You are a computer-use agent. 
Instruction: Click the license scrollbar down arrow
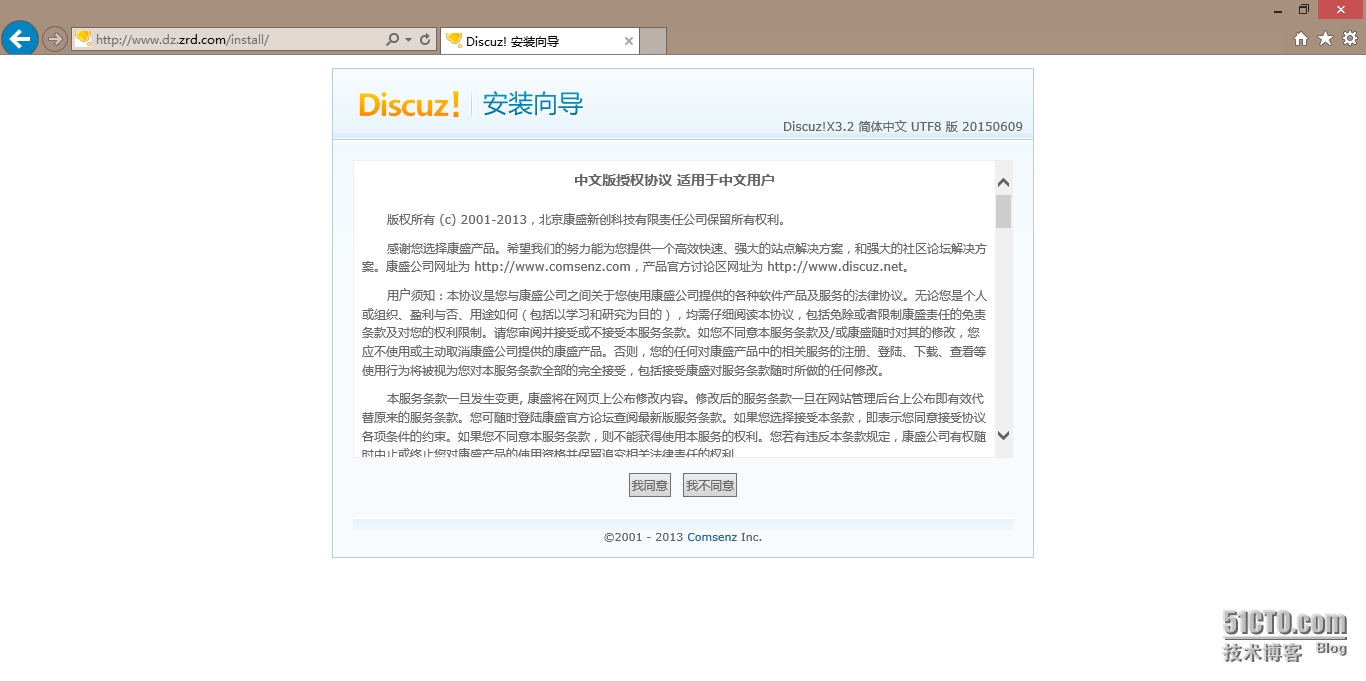pos(1004,435)
